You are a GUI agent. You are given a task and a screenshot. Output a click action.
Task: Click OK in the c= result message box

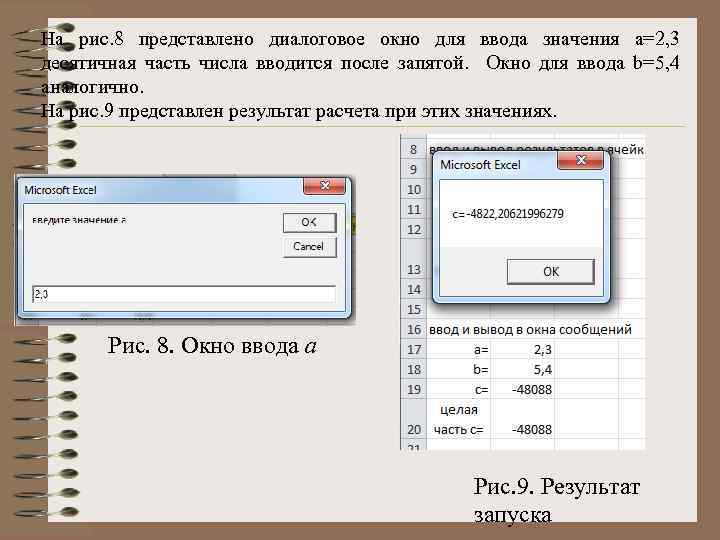click(551, 272)
